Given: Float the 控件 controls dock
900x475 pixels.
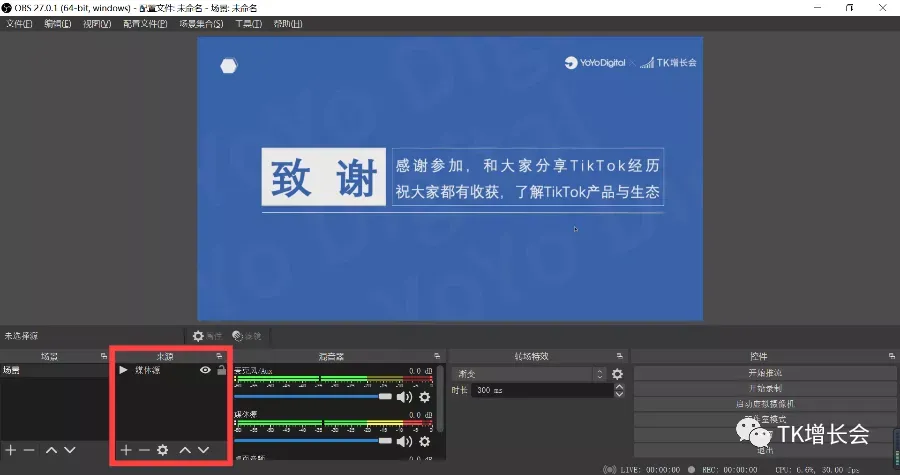Looking at the screenshot, I should coord(891,356).
